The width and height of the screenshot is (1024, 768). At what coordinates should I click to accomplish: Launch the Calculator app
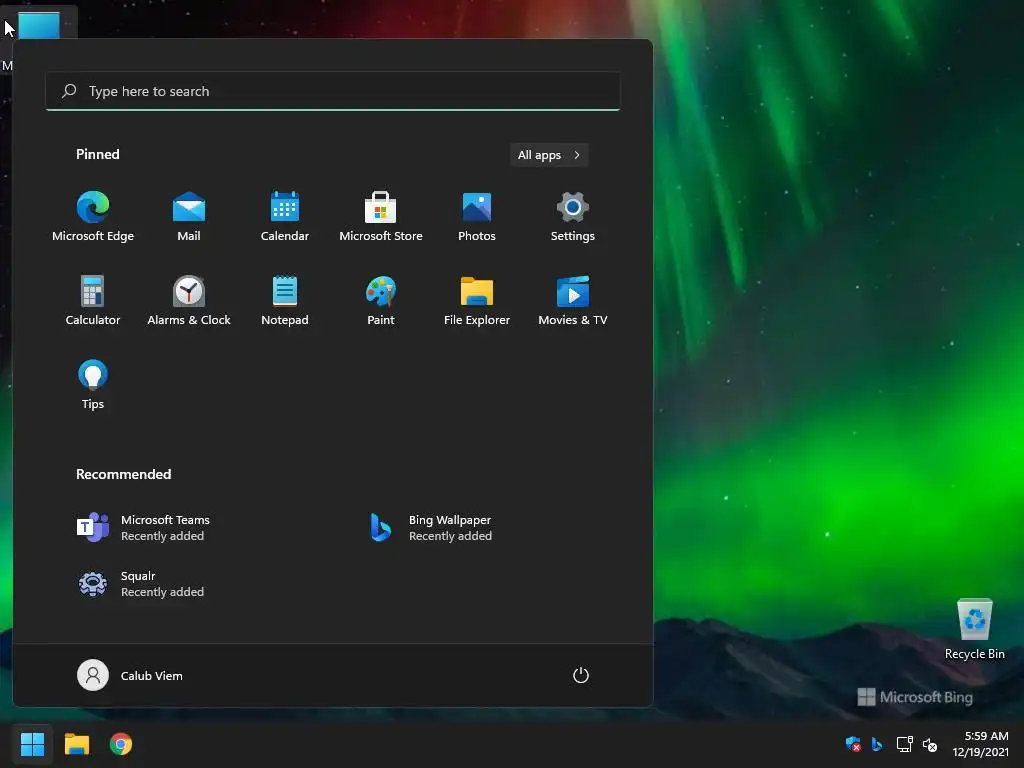93,300
